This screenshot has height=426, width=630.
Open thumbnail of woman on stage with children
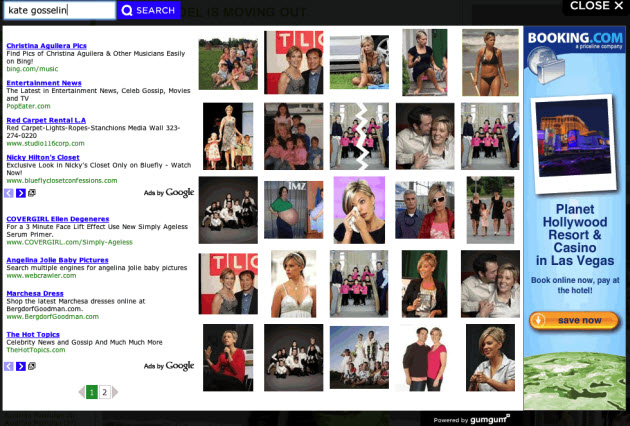pyautogui.click(x=228, y=136)
